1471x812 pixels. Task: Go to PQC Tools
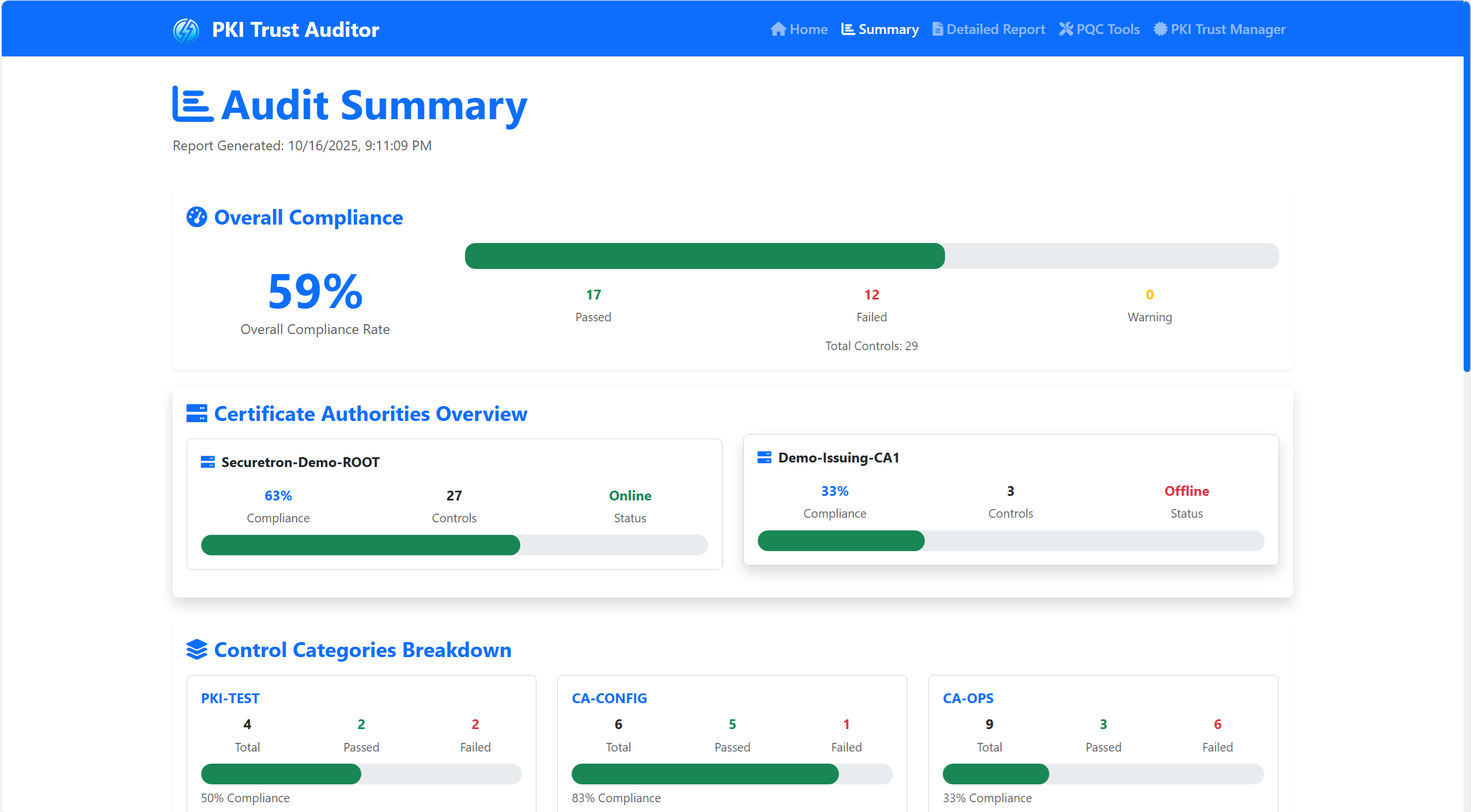(1099, 29)
